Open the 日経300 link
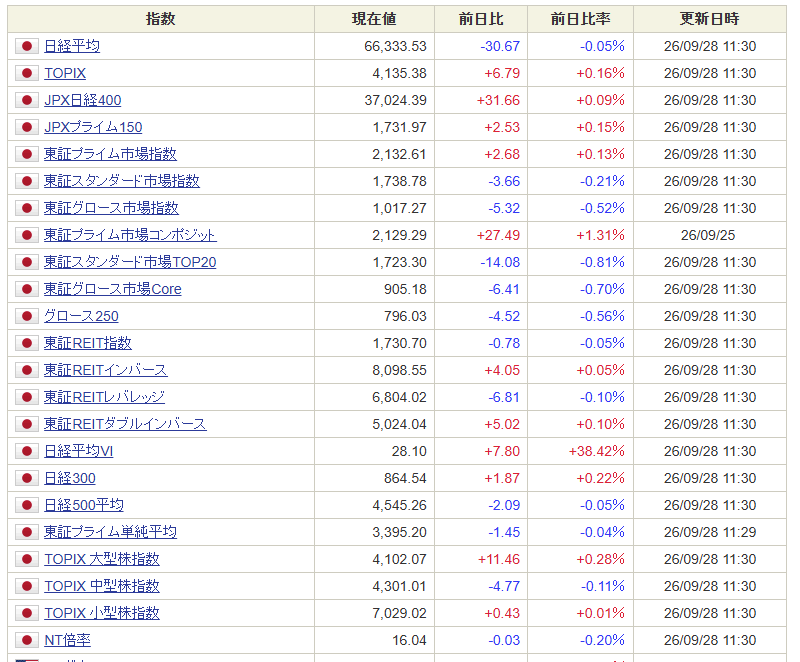The height and width of the screenshot is (662, 800). pos(70,479)
